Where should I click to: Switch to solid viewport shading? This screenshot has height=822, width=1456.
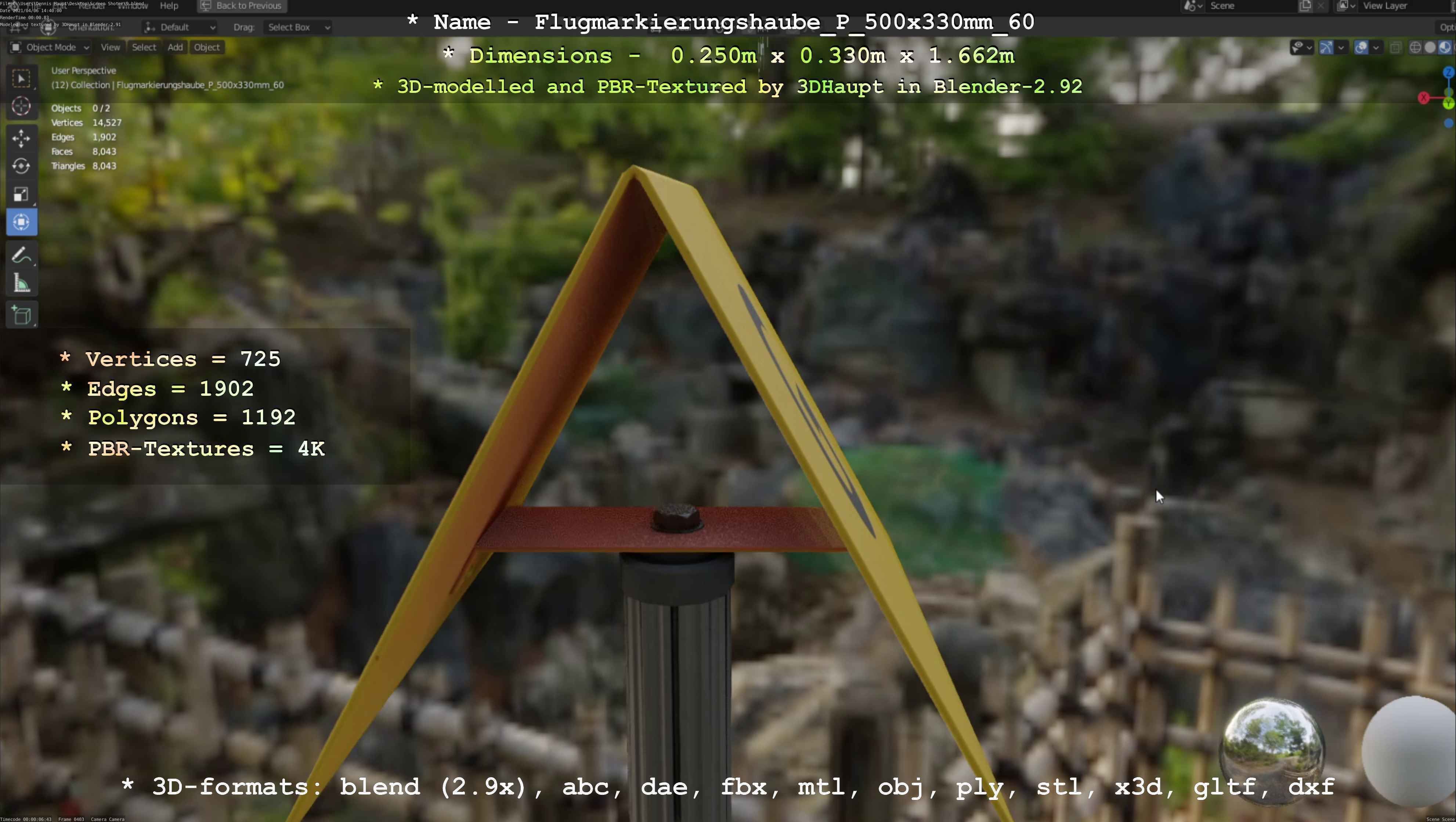point(1430,47)
